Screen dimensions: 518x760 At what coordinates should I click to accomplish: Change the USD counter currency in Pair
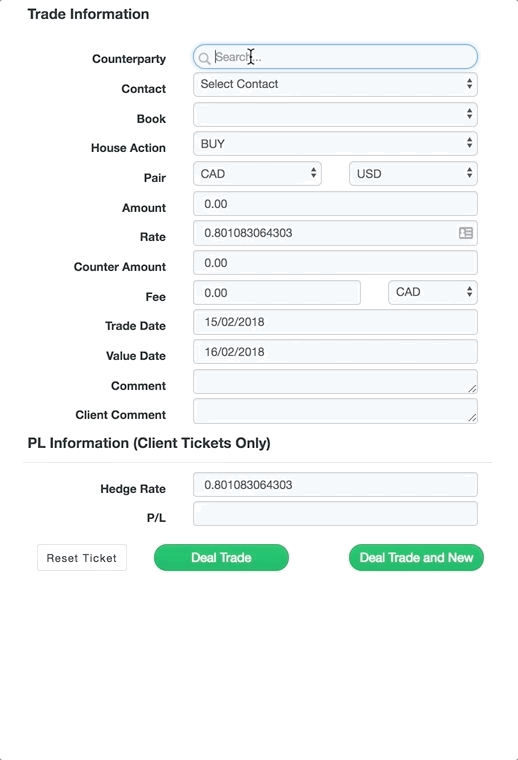pyautogui.click(x=413, y=174)
